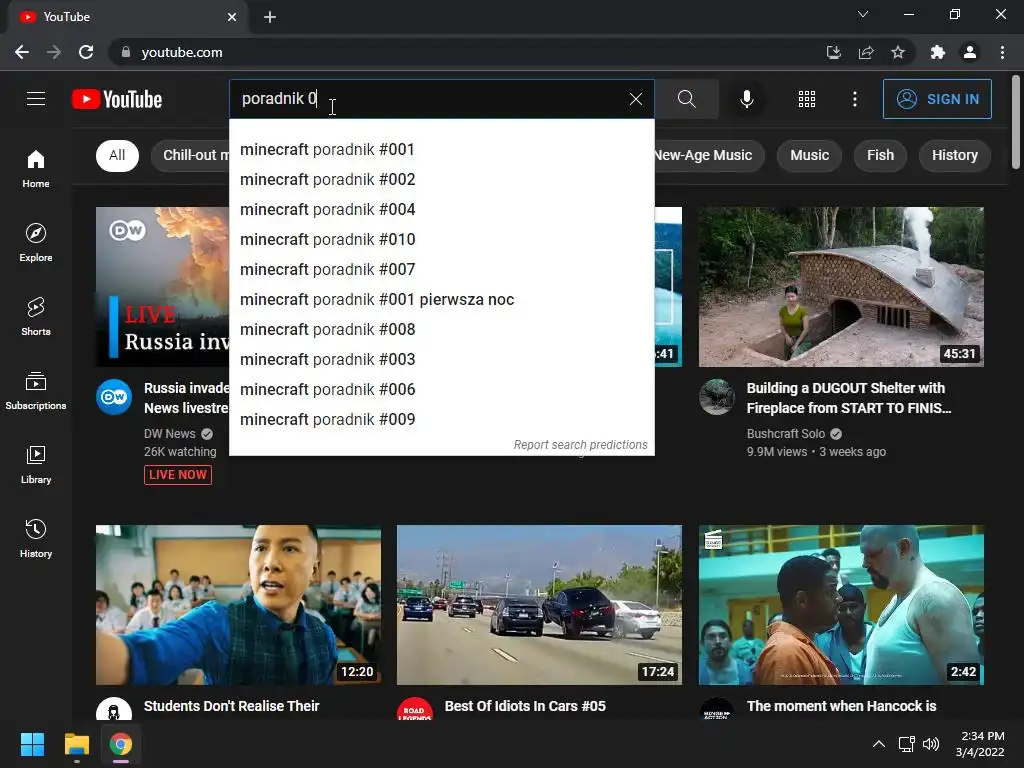Click the SIGN IN button
The height and width of the screenshot is (768, 1024).
pyautogui.click(x=937, y=99)
